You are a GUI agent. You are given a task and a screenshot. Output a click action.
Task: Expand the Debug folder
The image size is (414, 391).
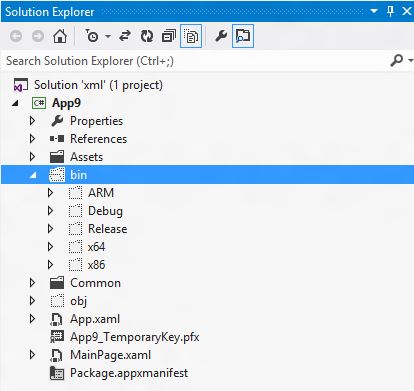click(50, 211)
